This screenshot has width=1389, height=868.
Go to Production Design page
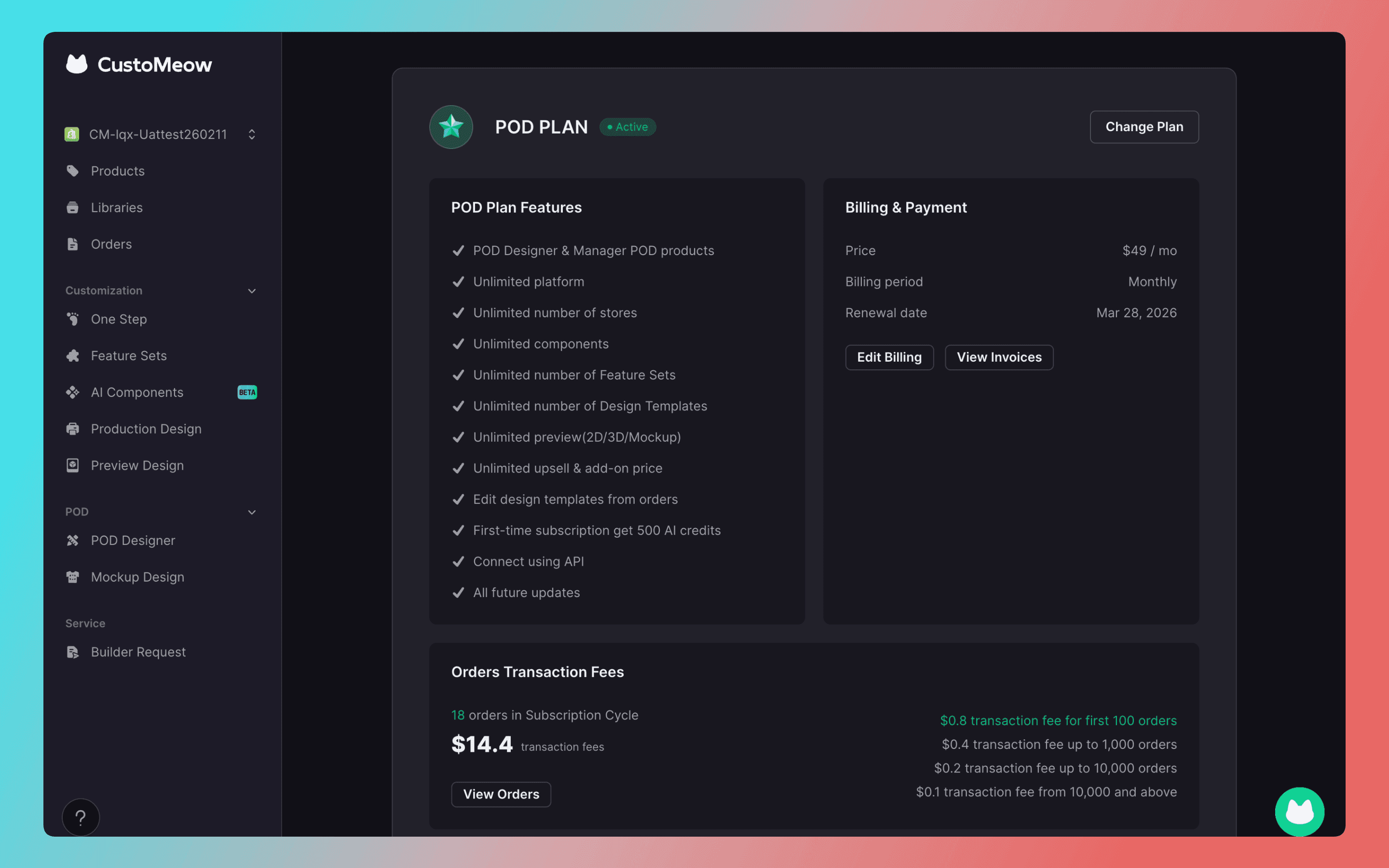coord(146,429)
